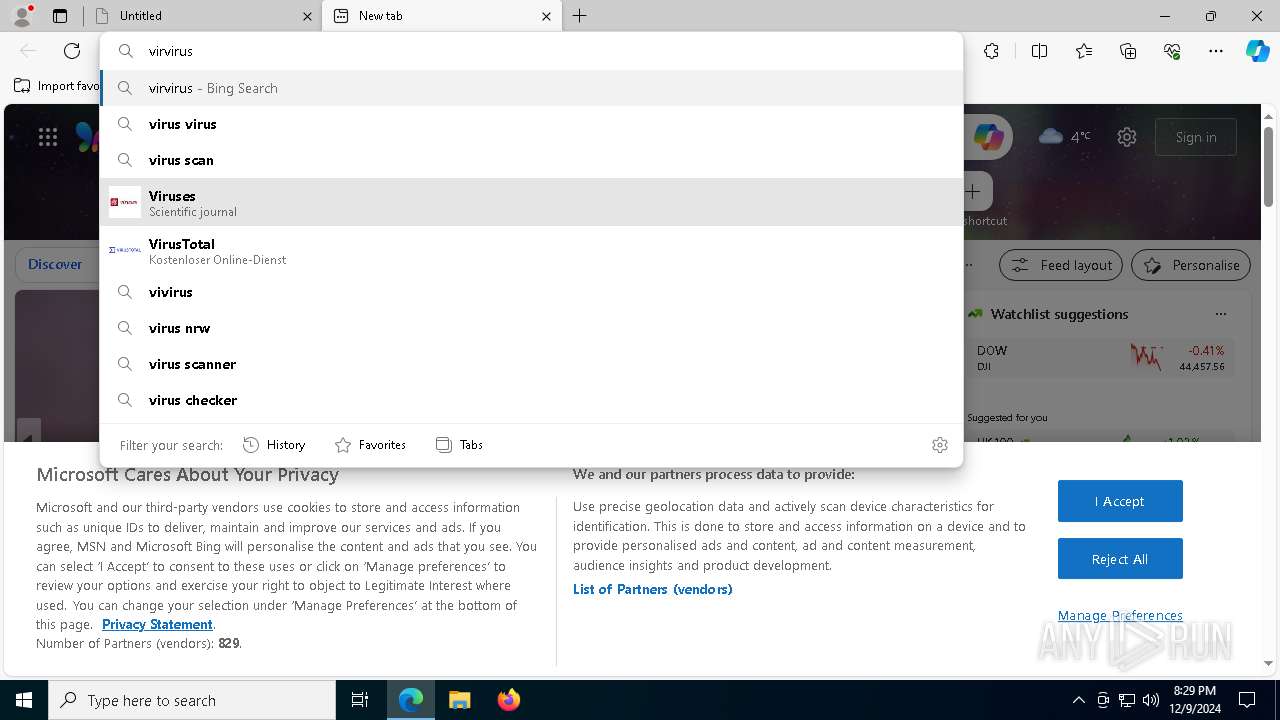Open the Privacy Statement link
Screen dimensions: 1280x720
click(157, 624)
